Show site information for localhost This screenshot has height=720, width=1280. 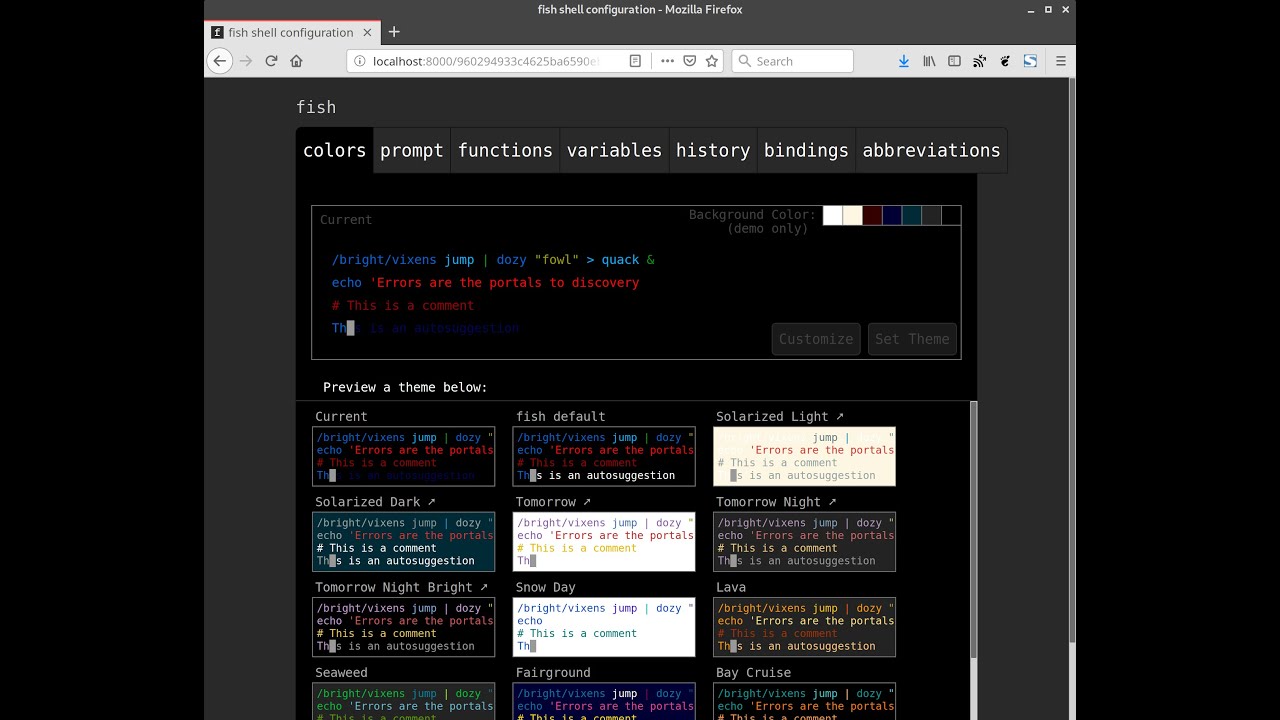coord(360,61)
